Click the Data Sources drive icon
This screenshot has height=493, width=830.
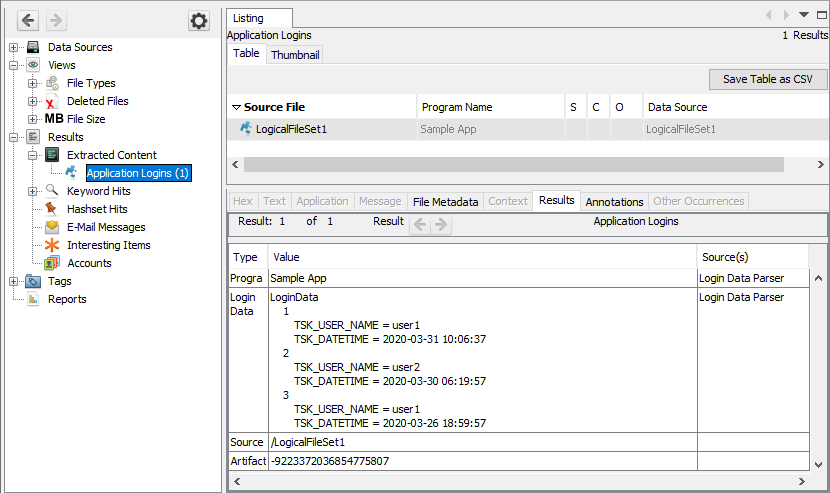coord(33,47)
